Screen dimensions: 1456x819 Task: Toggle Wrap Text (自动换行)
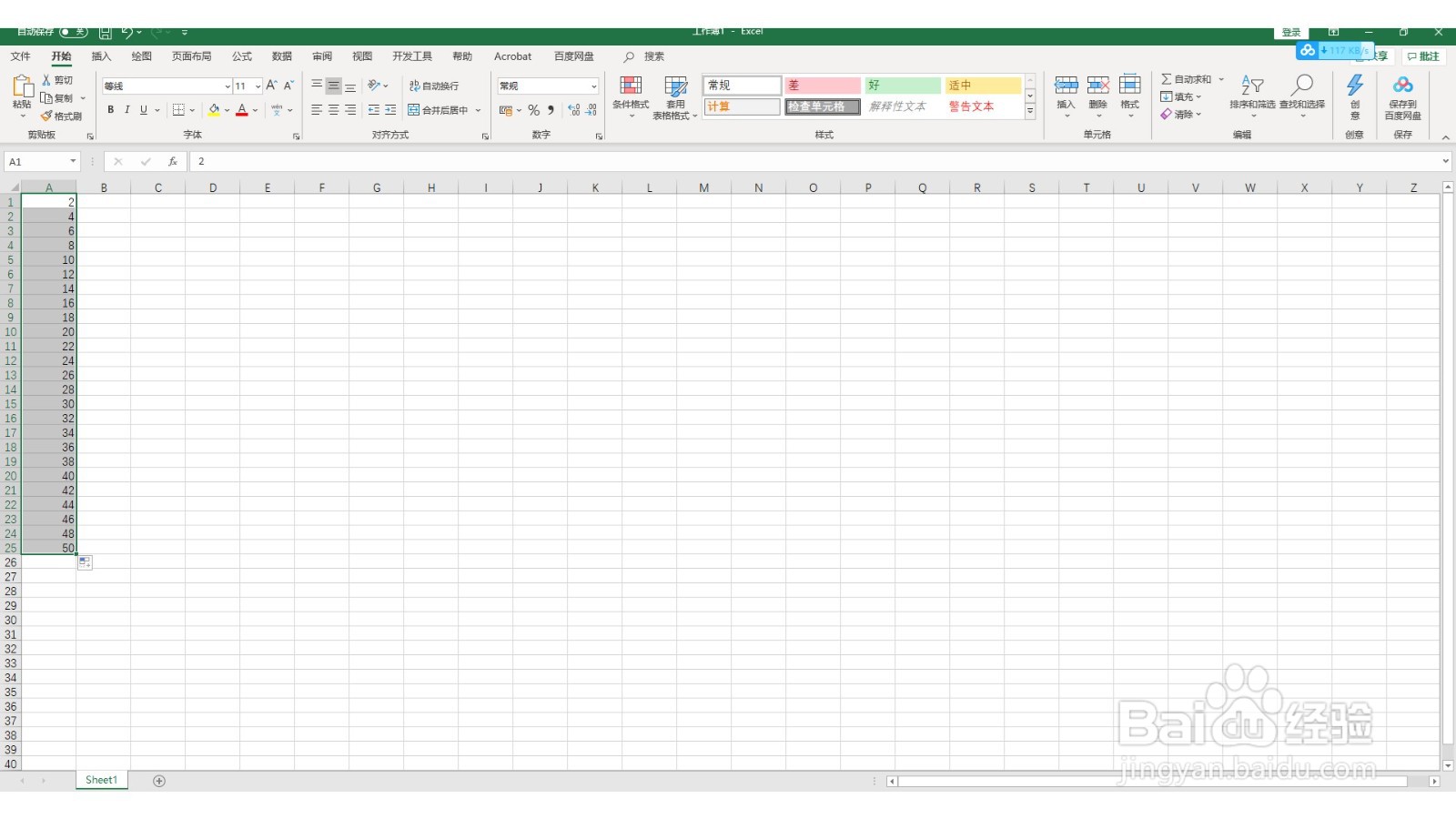[x=434, y=86]
